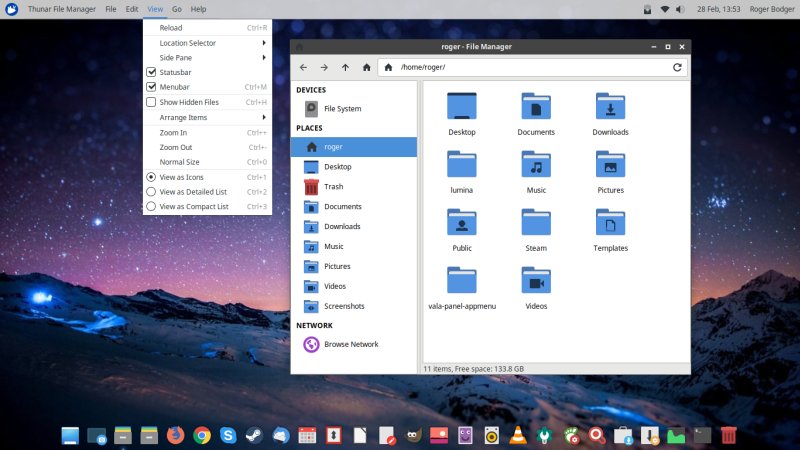
Task: Go to parent folder with up arrow
Action: (x=345, y=67)
